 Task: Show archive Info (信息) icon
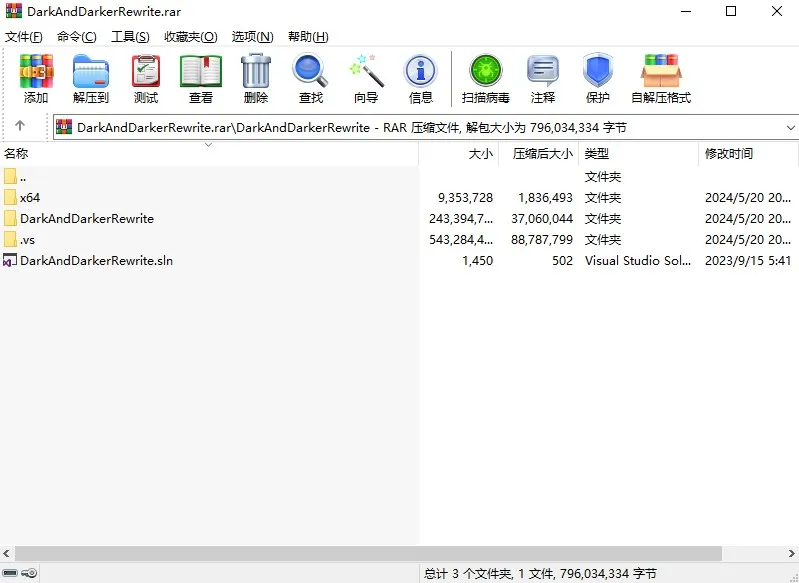point(420,71)
